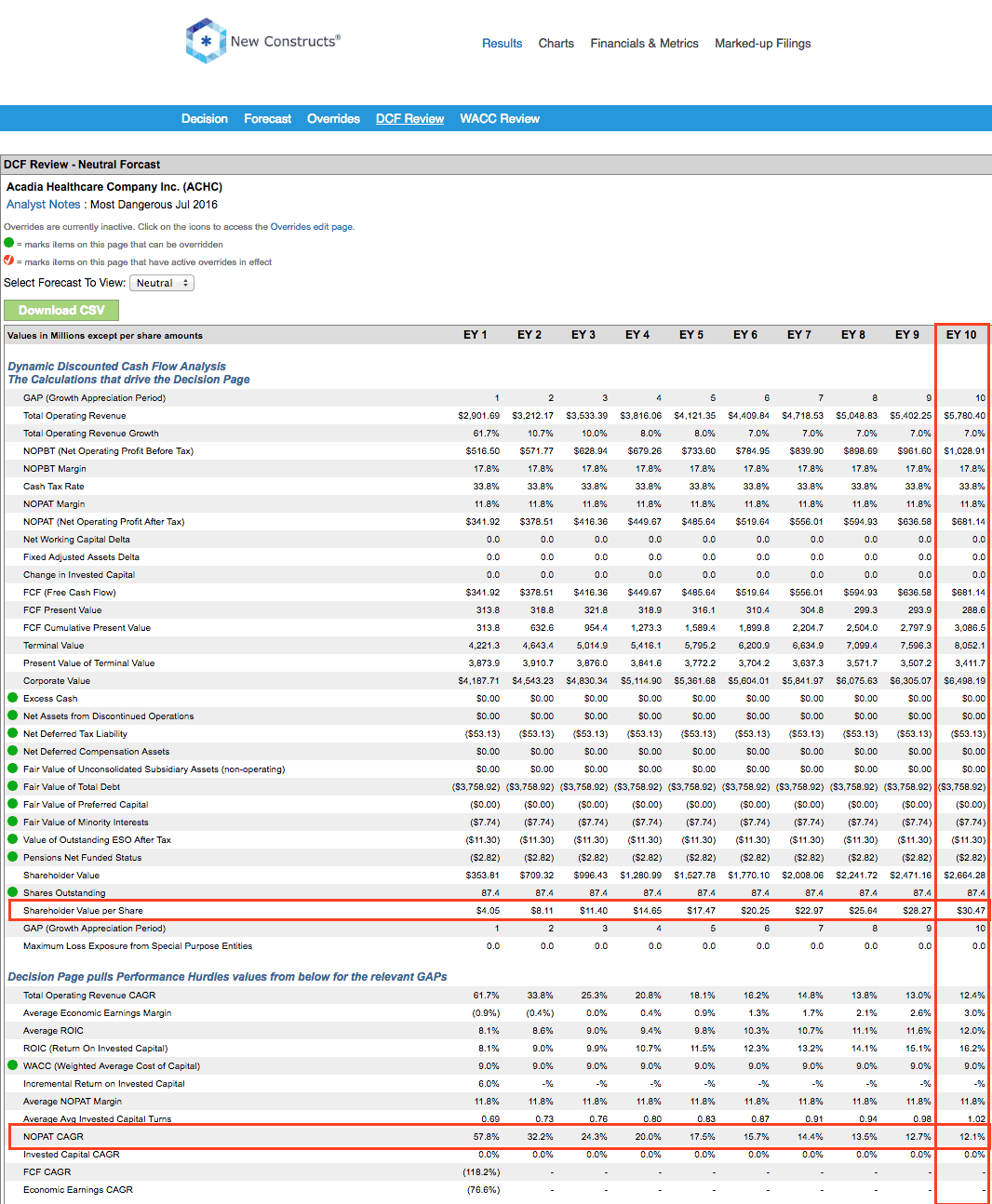Open the Charts tab
This screenshot has width=992, height=1204.
pos(556,44)
